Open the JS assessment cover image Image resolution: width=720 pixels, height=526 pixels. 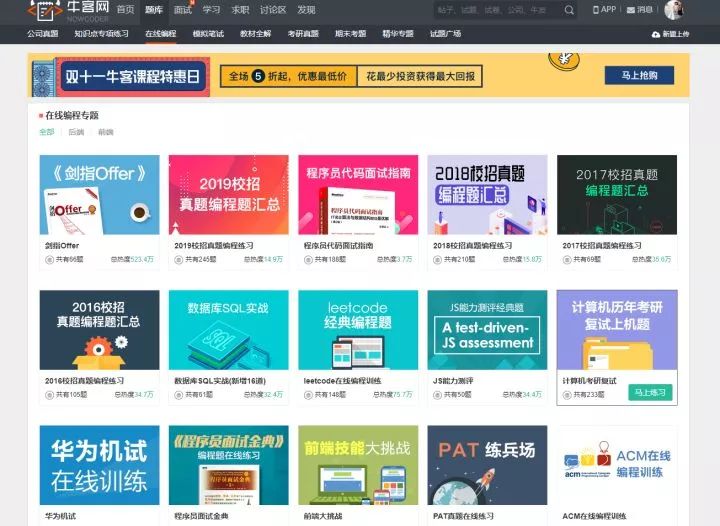point(487,330)
